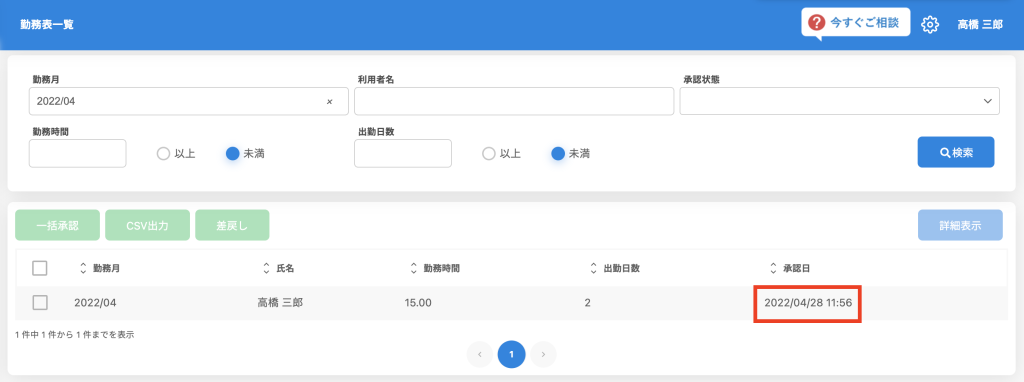Open the 今すぐご相談 consultation button
Viewport: 1024px width, 382px height.
(x=856, y=24)
